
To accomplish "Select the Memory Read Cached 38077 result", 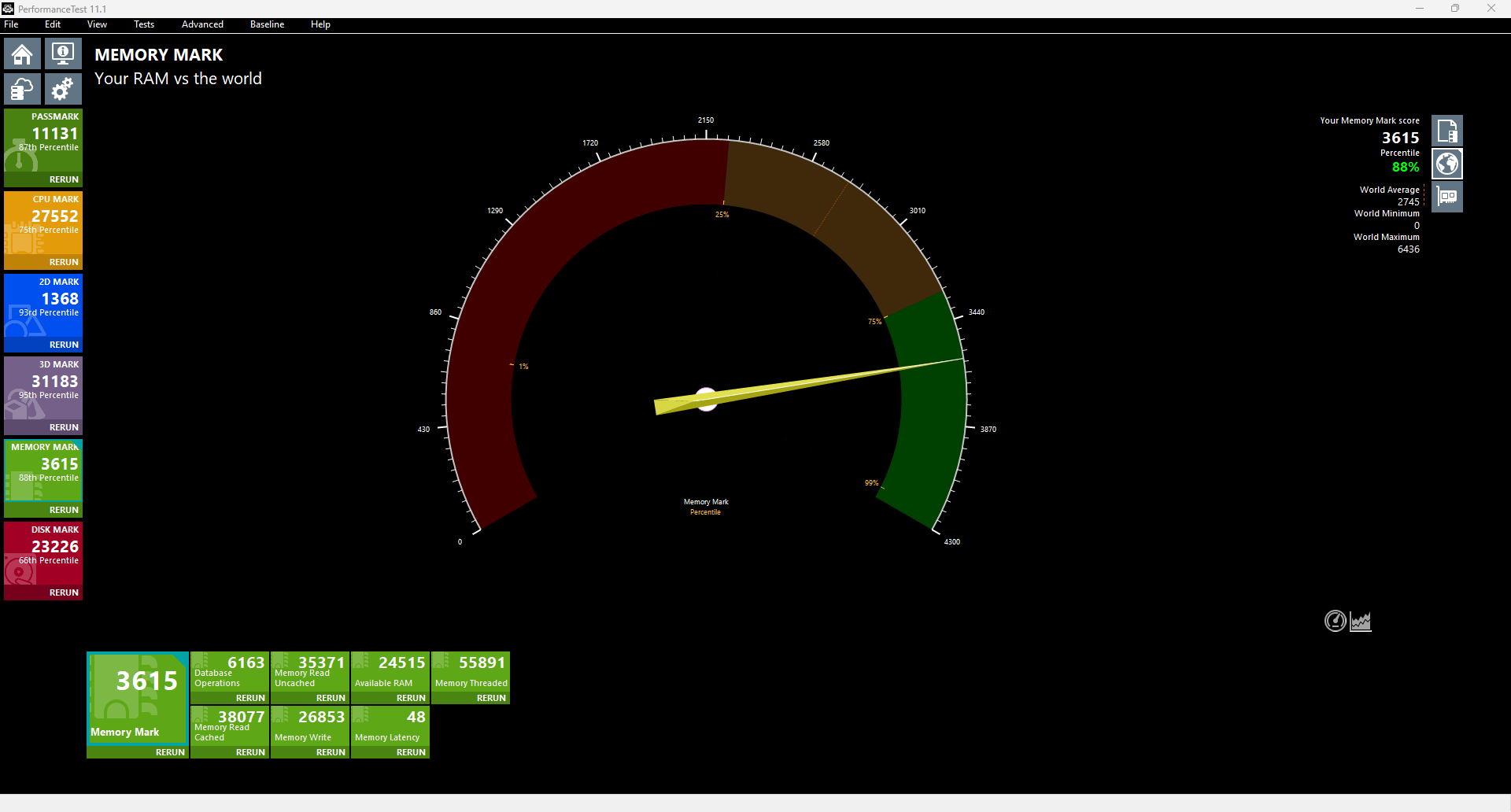I will [x=230, y=725].
